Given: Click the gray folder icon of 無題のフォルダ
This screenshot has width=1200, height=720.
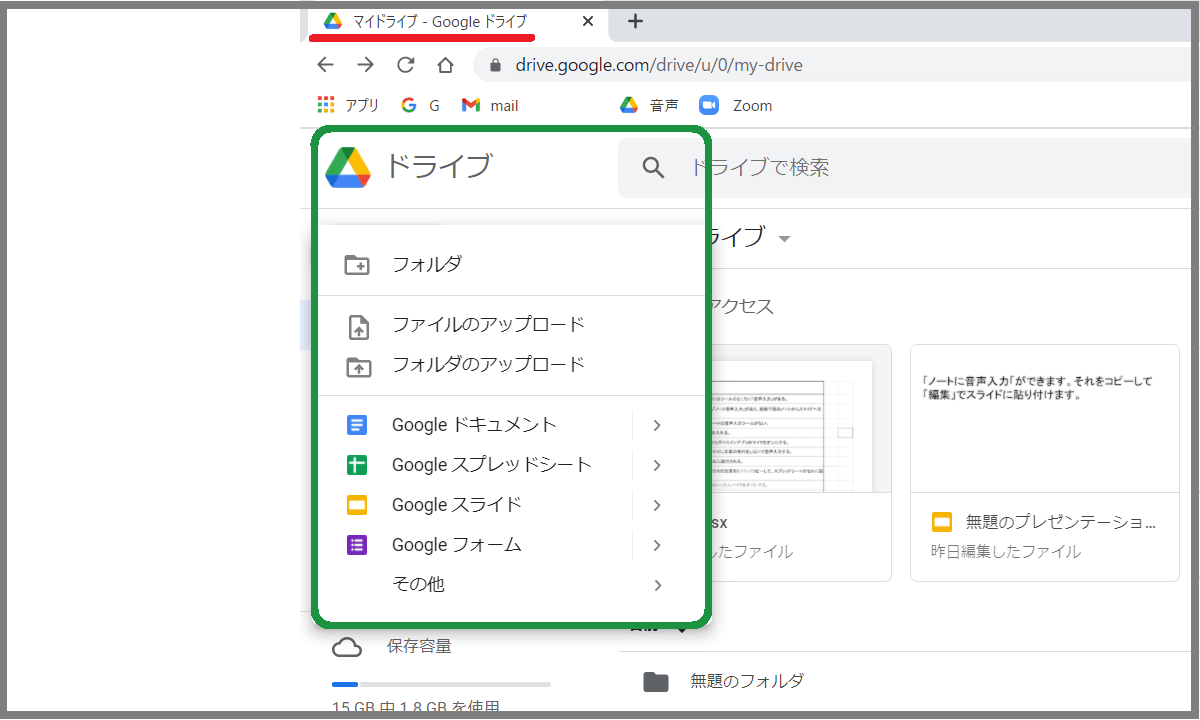Looking at the screenshot, I should tap(655, 682).
